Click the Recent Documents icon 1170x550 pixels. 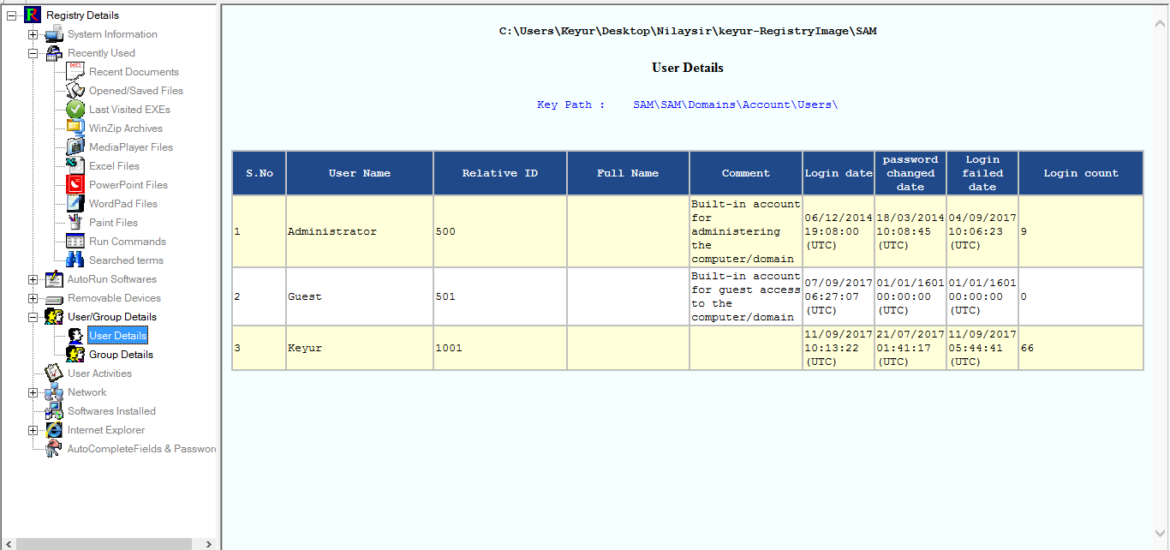coord(76,72)
